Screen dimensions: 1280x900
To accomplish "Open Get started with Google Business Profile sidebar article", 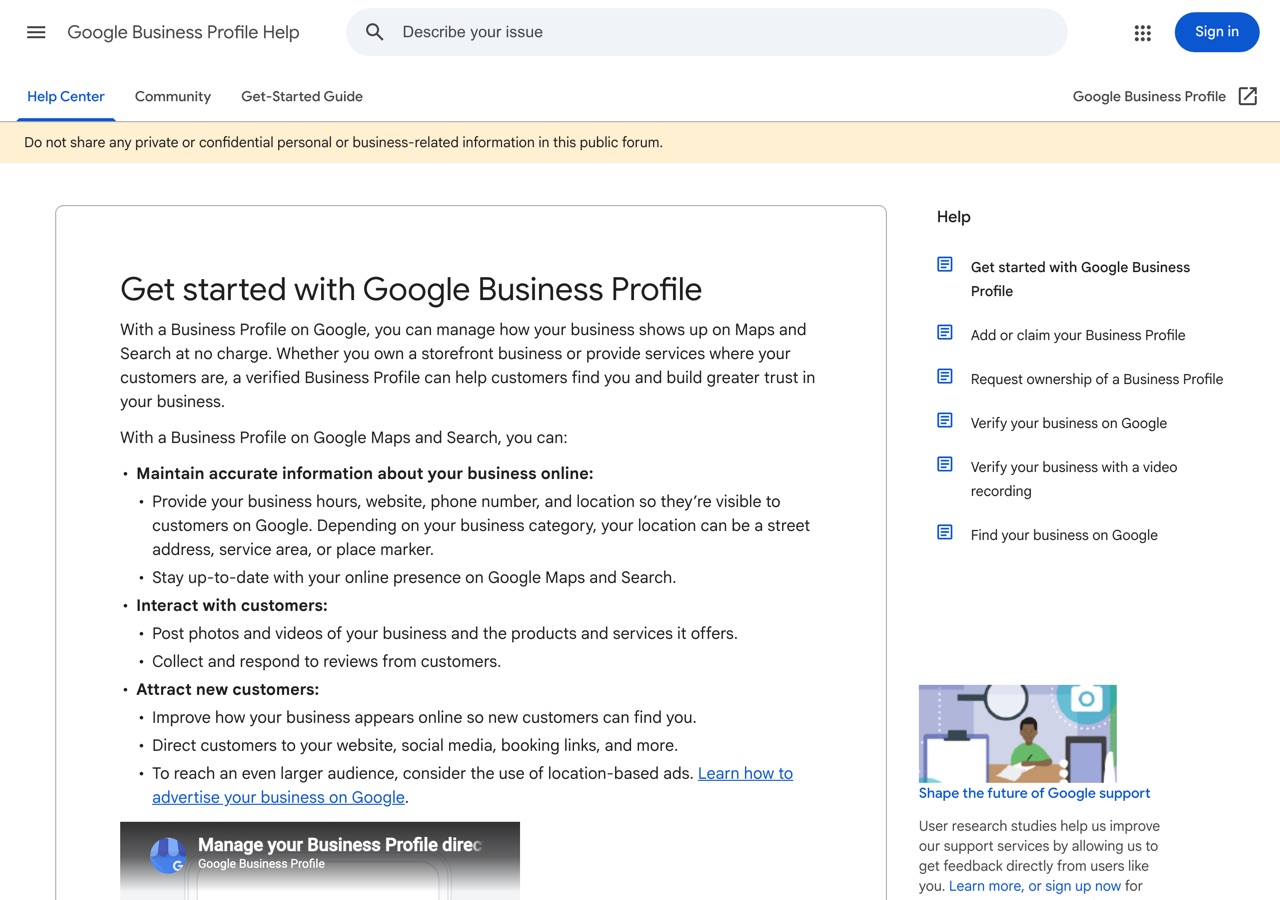I will tap(1080, 279).
